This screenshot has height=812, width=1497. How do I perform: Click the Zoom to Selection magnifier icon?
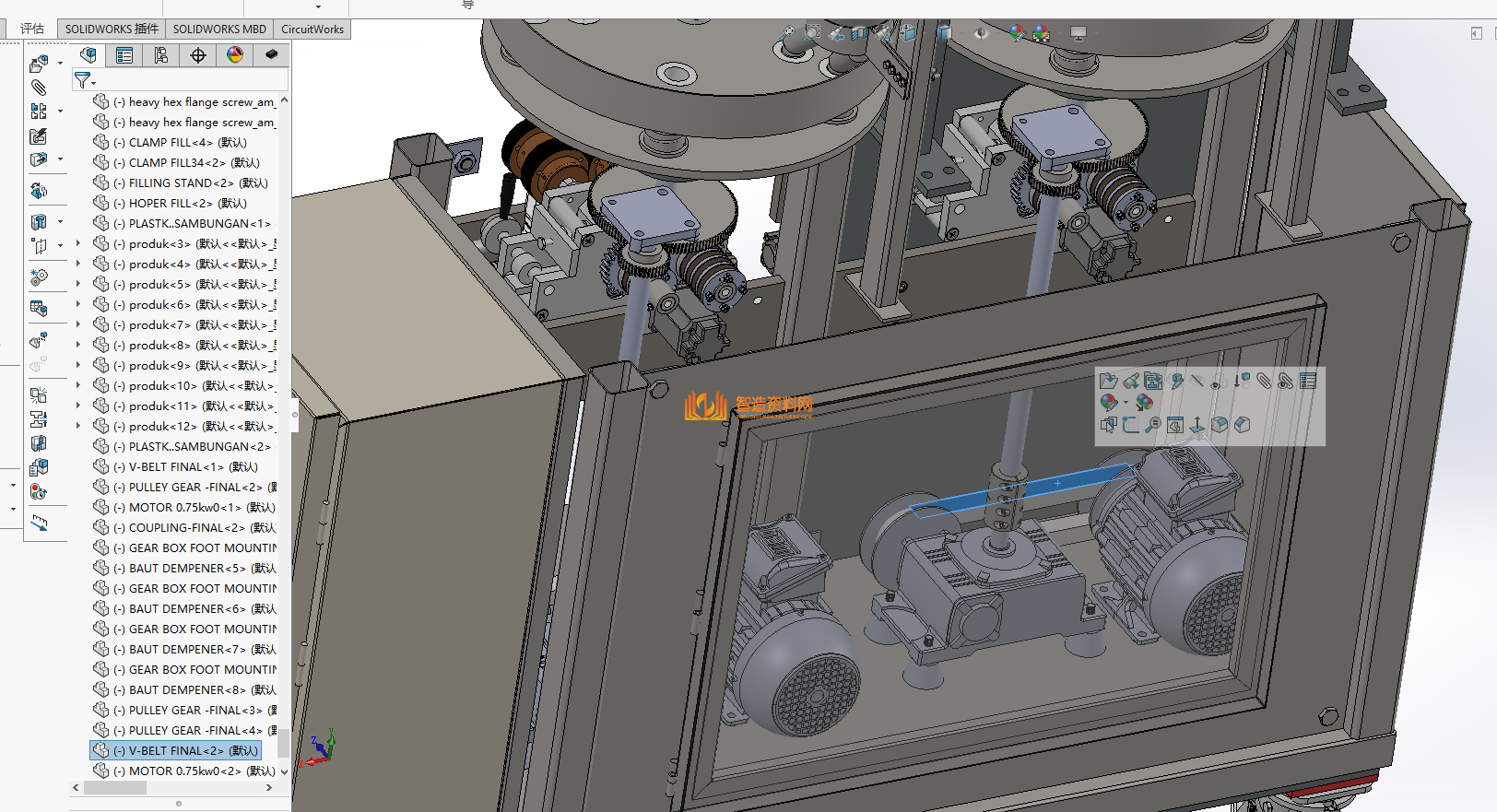tap(1153, 425)
